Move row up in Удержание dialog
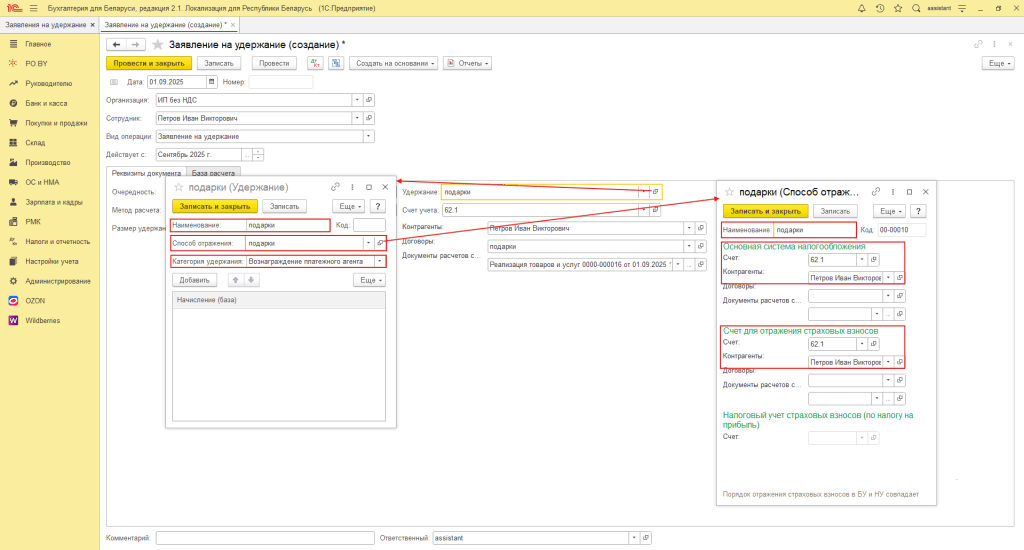The image size is (1024, 550). 235,280
